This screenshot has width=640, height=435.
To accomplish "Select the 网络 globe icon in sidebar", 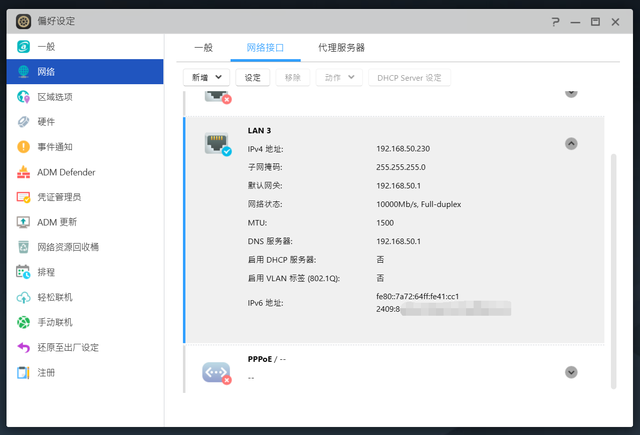I will [24, 72].
